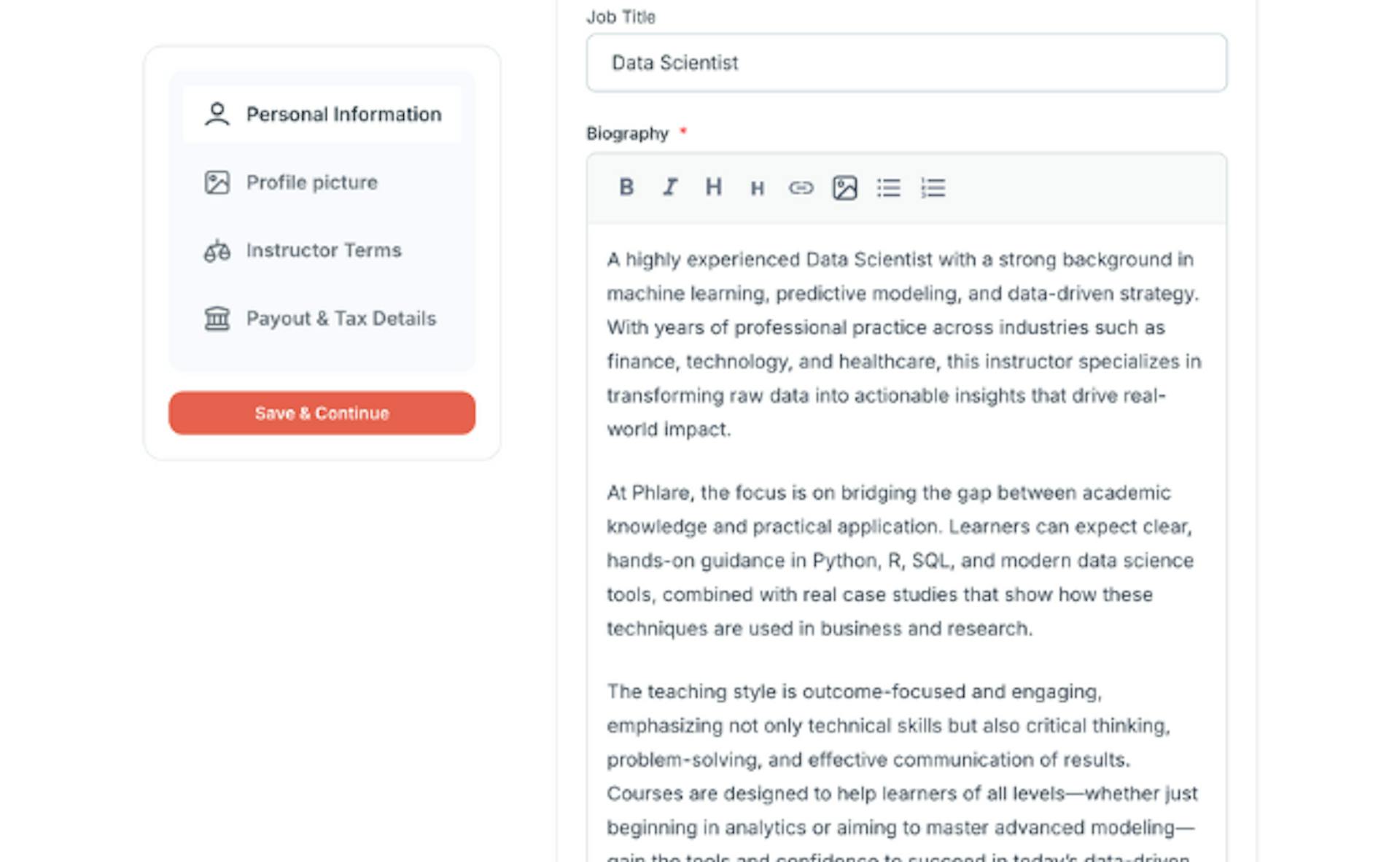This screenshot has height=862, width=1400.
Task: Apply italic formatting in editor toolbar
Action: pos(669,187)
